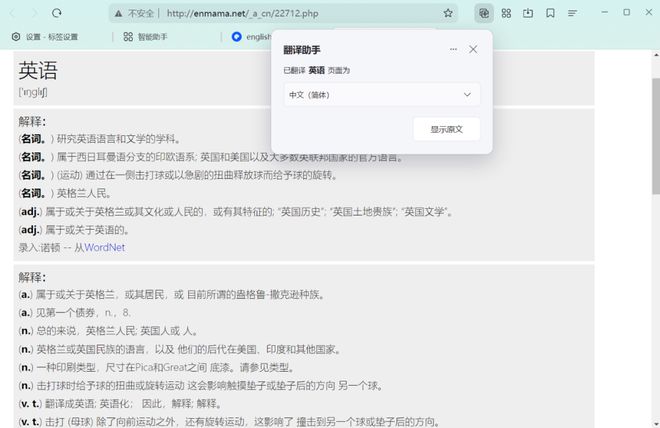Click the scrollbar up arrow
The width and height of the screenshot is (660, 428).
pos(656,55)
